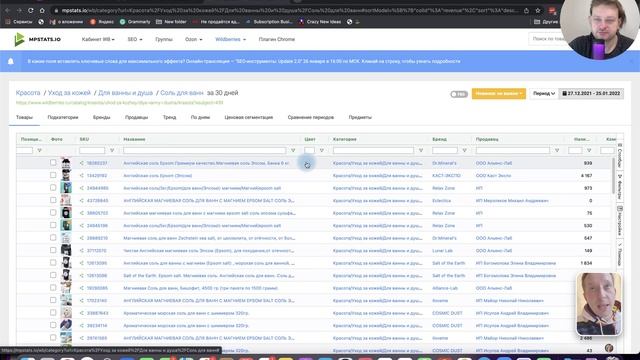Open product photo in Eclectica row
Viewport: 640px width, 360px height.
click(66, 200)
